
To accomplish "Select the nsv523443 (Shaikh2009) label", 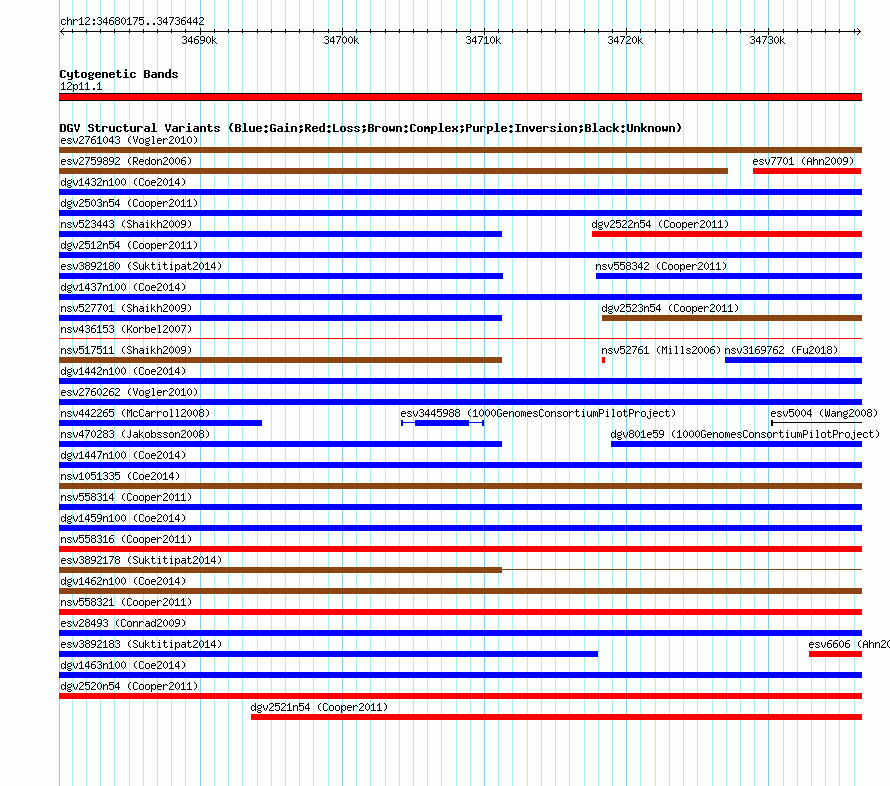I will tap(126, 224).
